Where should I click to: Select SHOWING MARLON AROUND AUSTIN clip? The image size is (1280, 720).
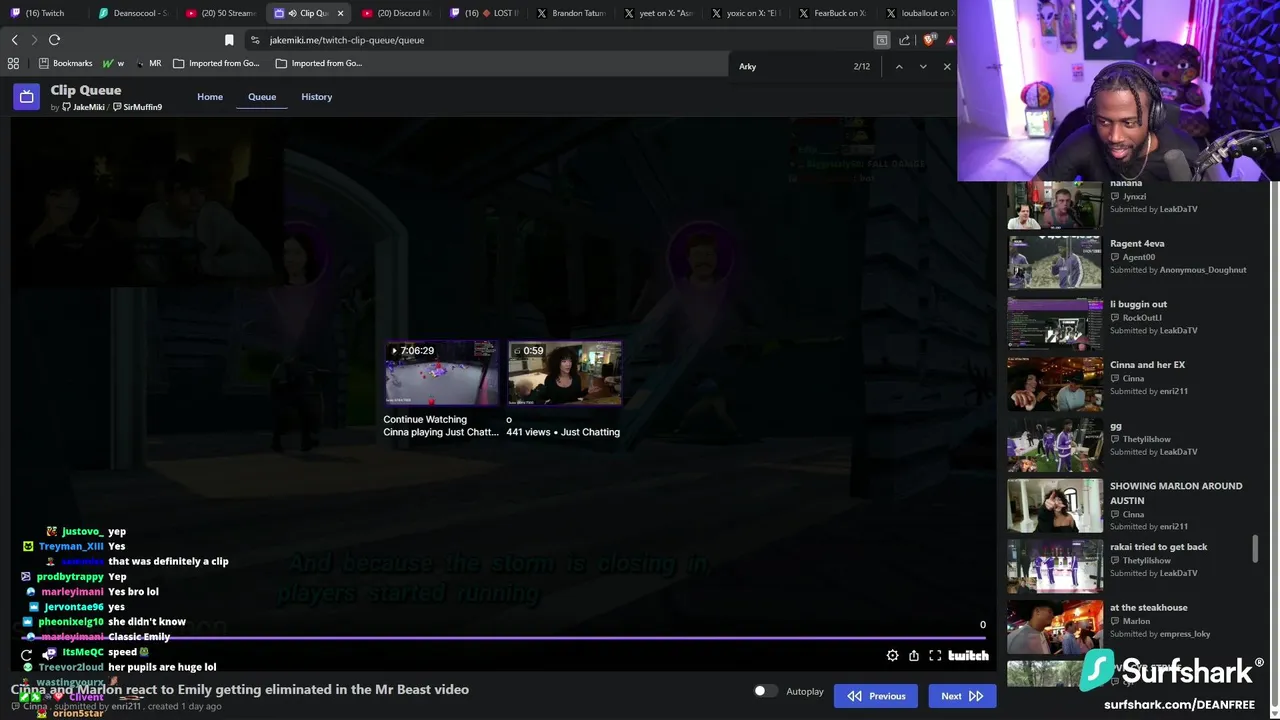point(1128,506)
